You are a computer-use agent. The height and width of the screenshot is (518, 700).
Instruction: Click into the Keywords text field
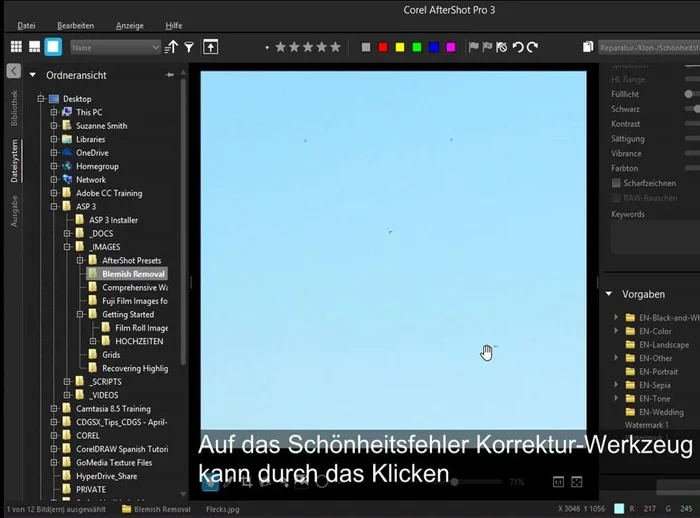655,238
